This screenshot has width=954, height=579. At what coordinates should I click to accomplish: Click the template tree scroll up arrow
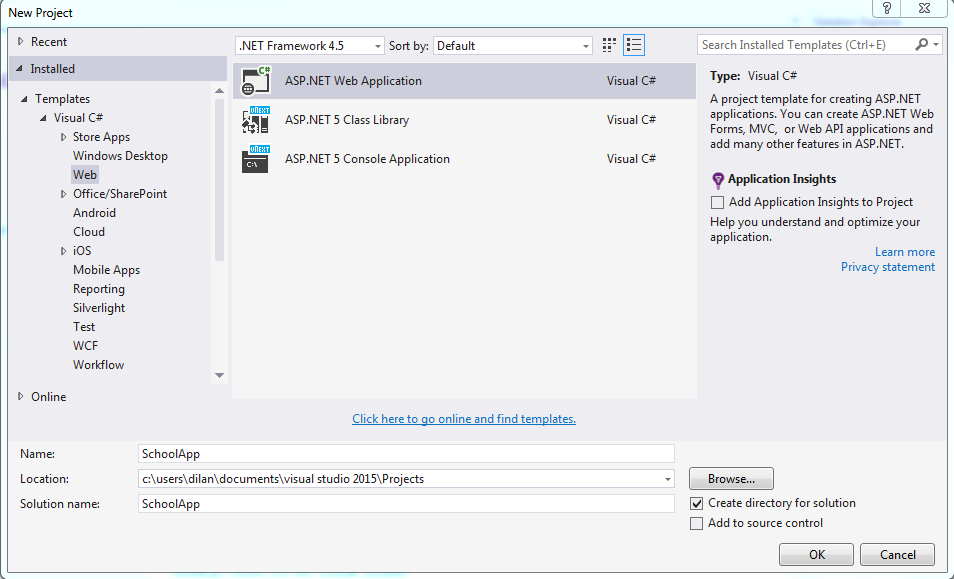tap(220, 91)
